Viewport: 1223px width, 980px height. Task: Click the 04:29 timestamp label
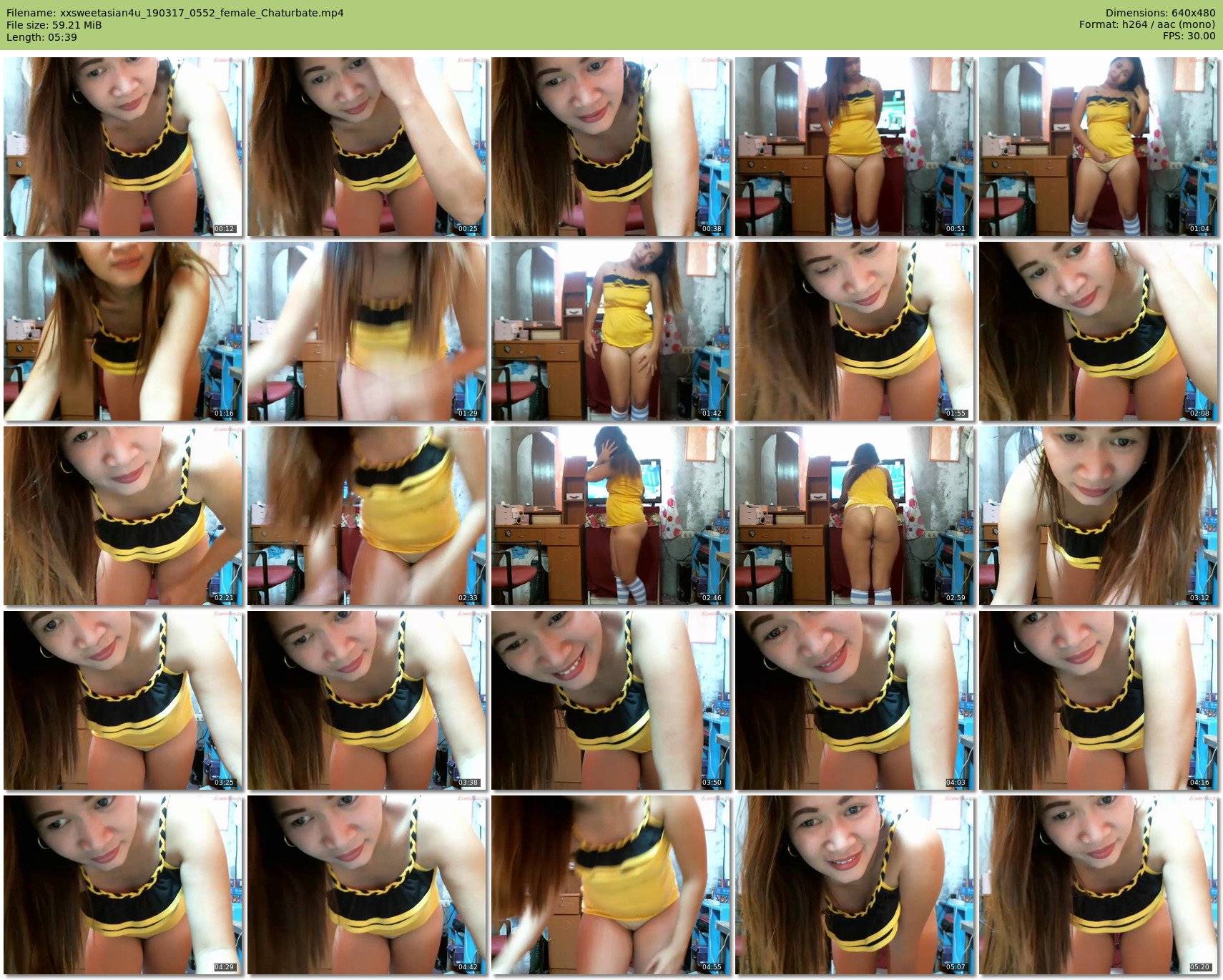pyautogui.click(x=224, y=967)
